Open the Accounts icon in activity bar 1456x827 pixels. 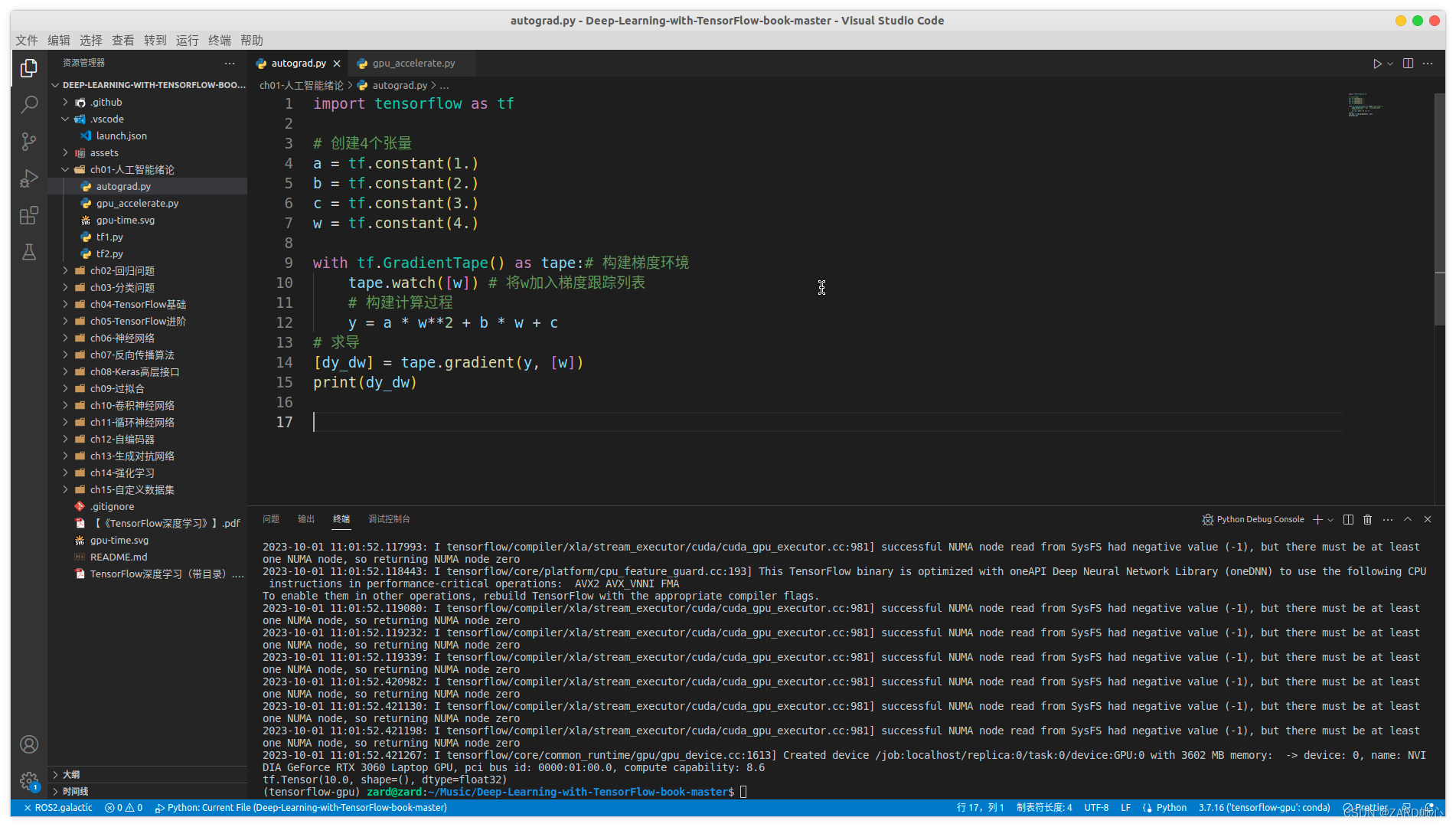tap(29, 744)
